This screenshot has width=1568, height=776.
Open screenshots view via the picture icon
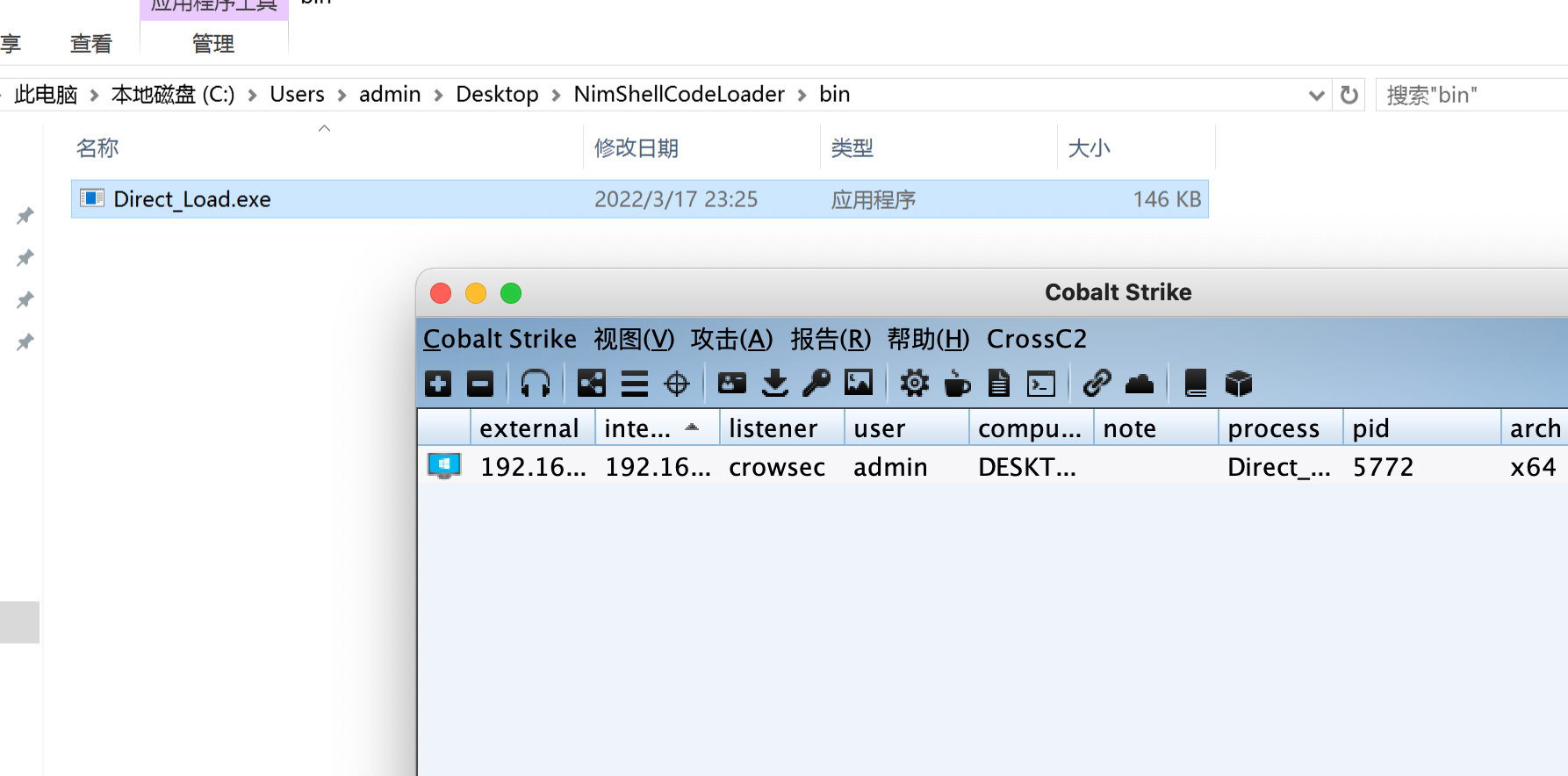tap(859, 383)
